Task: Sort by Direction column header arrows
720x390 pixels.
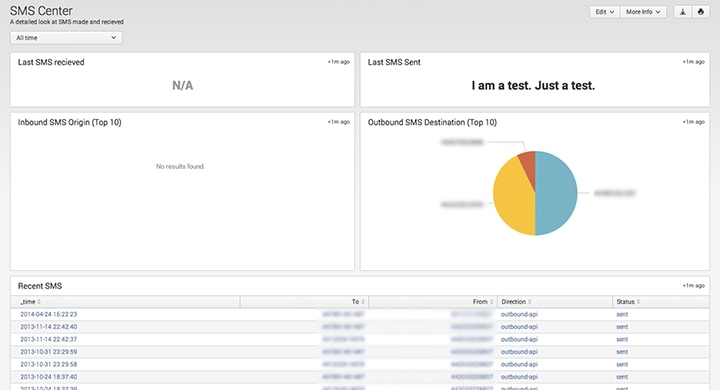Action: pos(529,302)
